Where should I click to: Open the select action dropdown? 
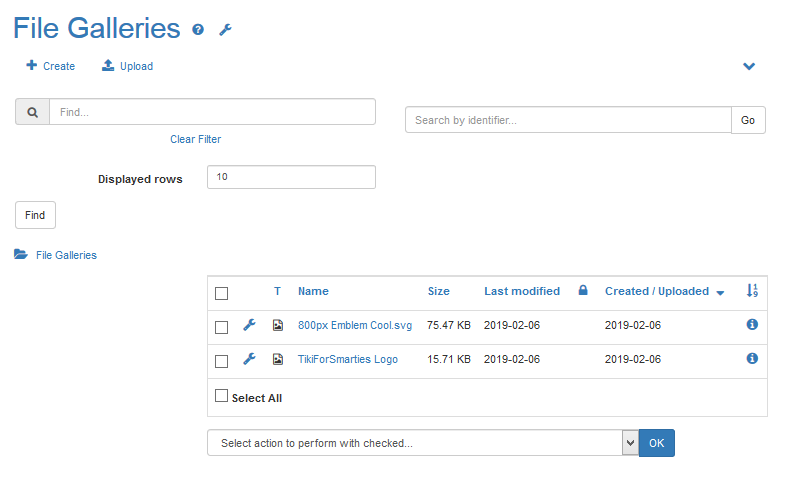[422, 443]
